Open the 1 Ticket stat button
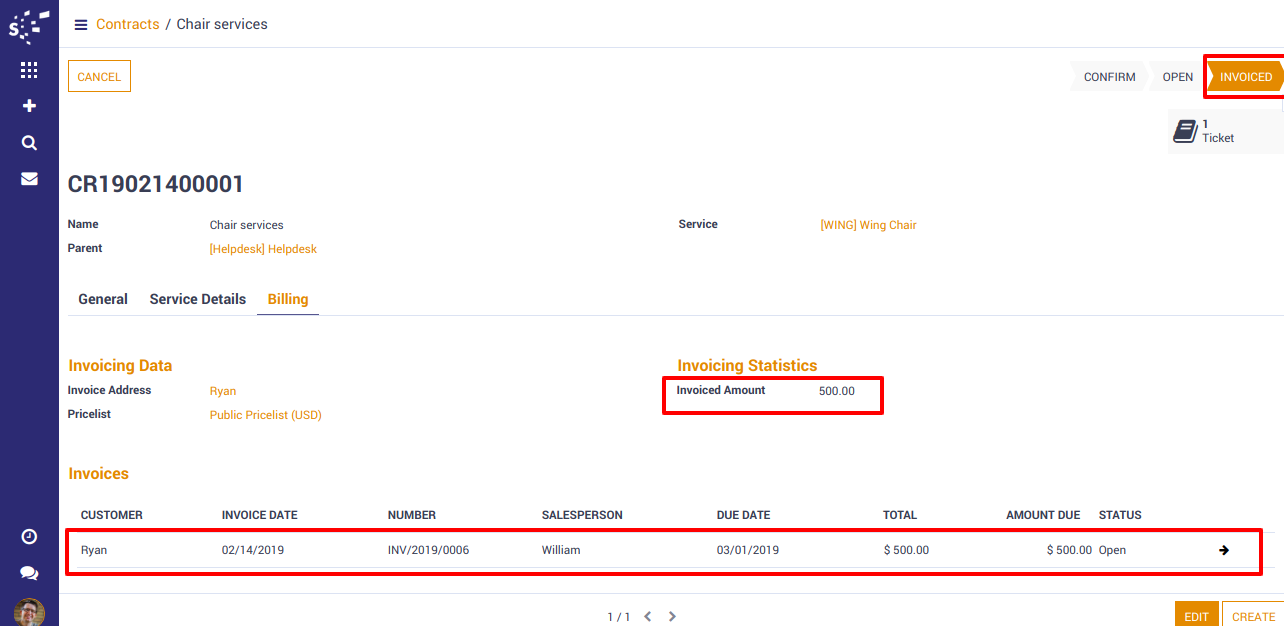The image size is (1284, 626). (x=1208, y=131)
